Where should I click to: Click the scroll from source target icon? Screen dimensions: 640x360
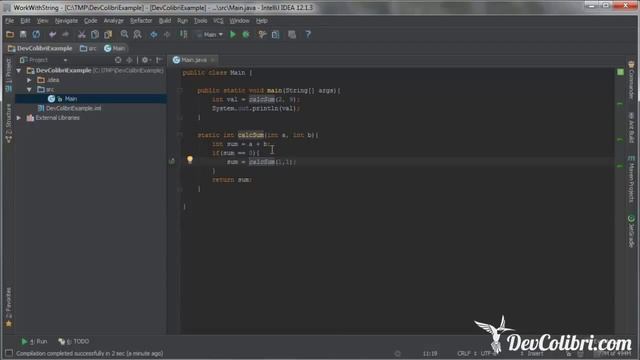click(118, 60)
